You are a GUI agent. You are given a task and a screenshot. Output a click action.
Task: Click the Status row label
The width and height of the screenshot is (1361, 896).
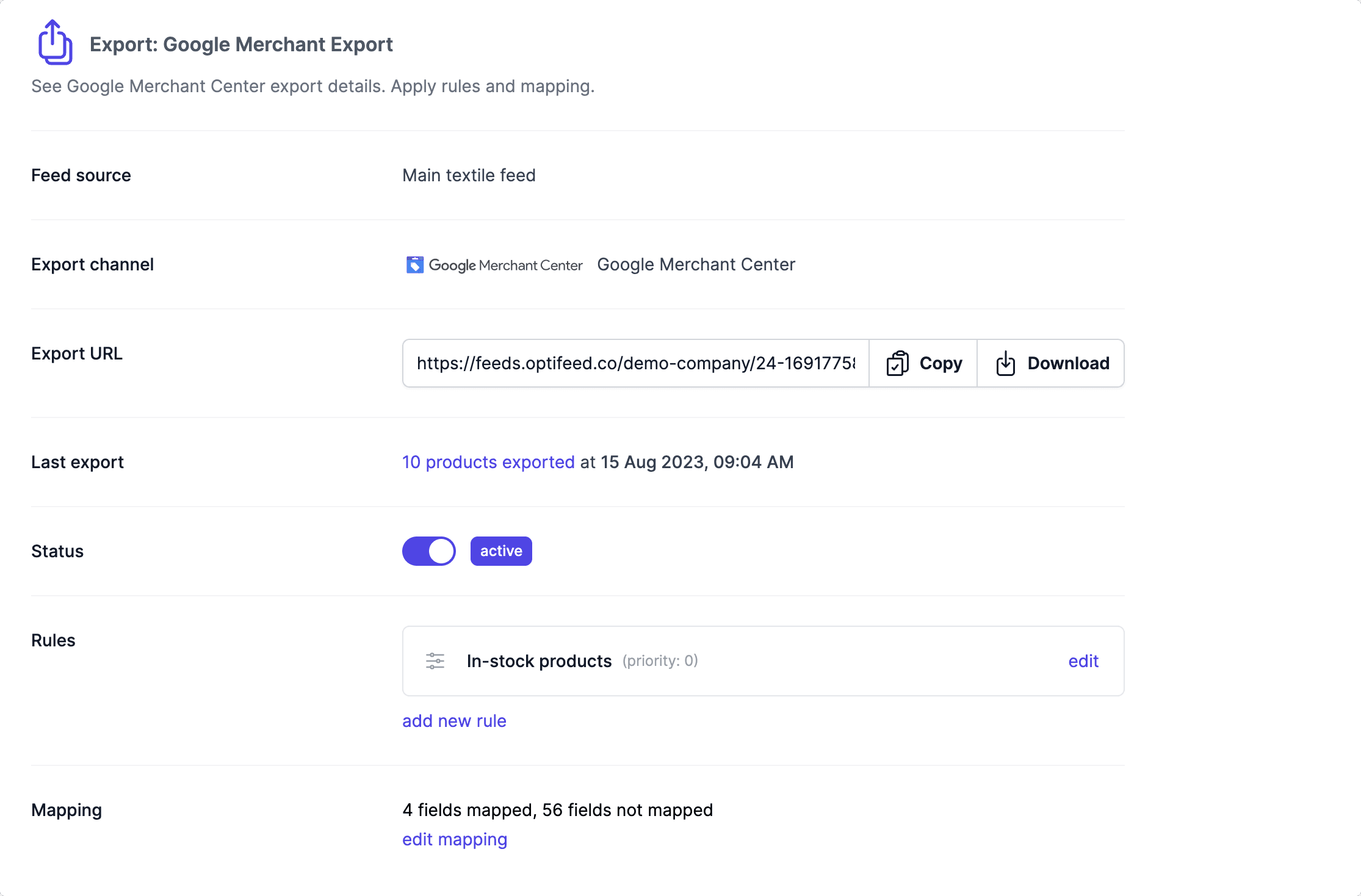(x=57, y=551)
